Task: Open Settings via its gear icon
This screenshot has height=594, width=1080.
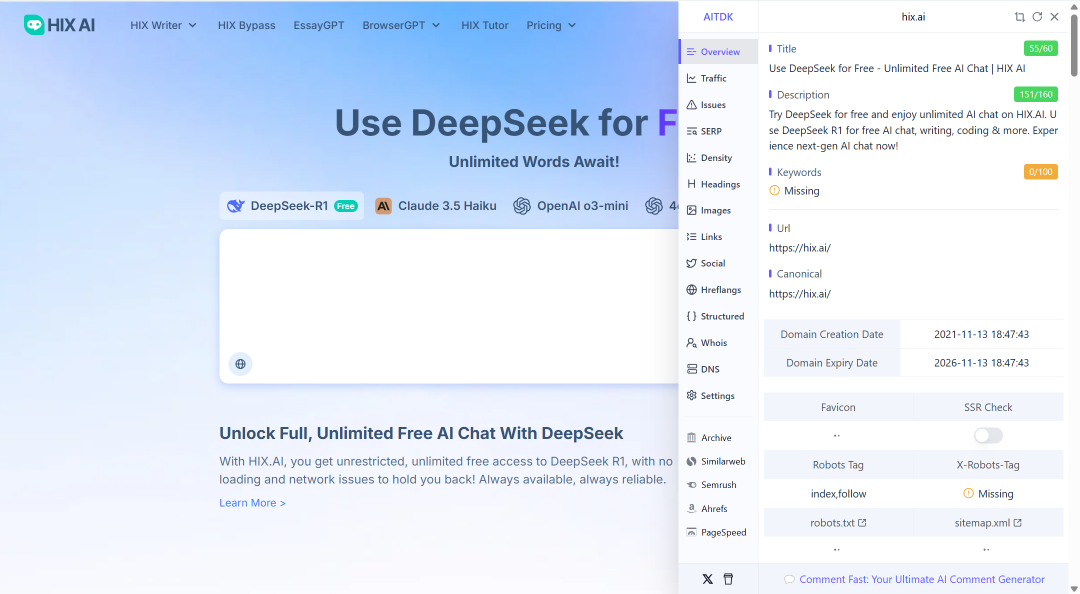Action: click(692, 396)
